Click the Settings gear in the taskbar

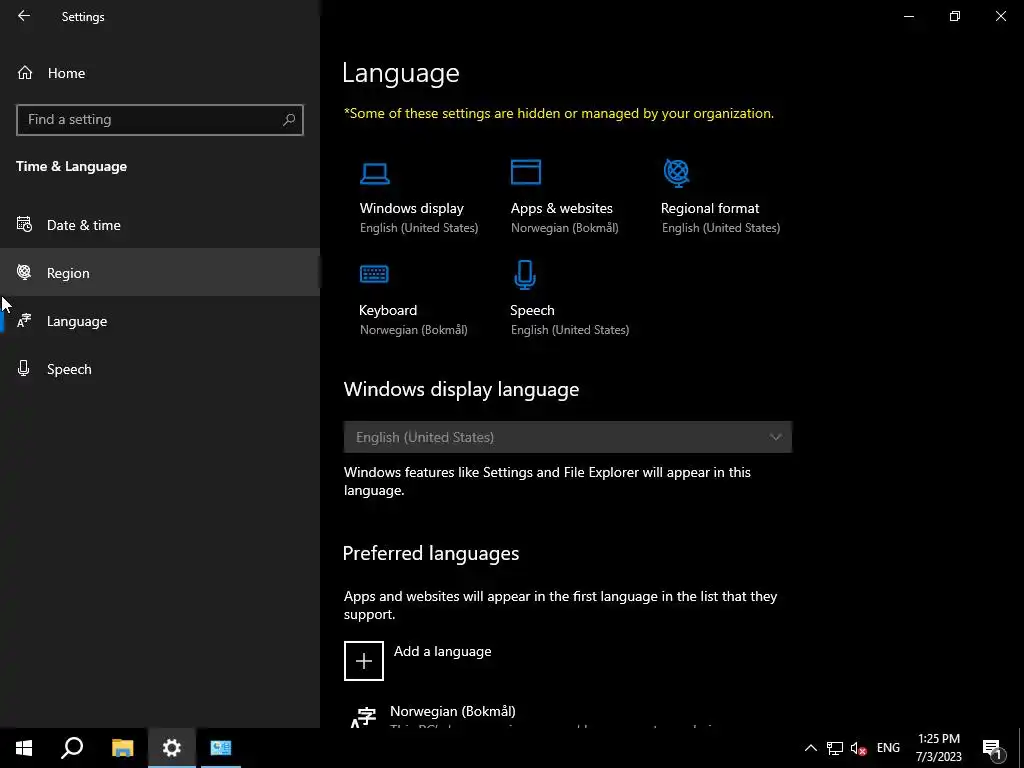click(x=172, y=748)
